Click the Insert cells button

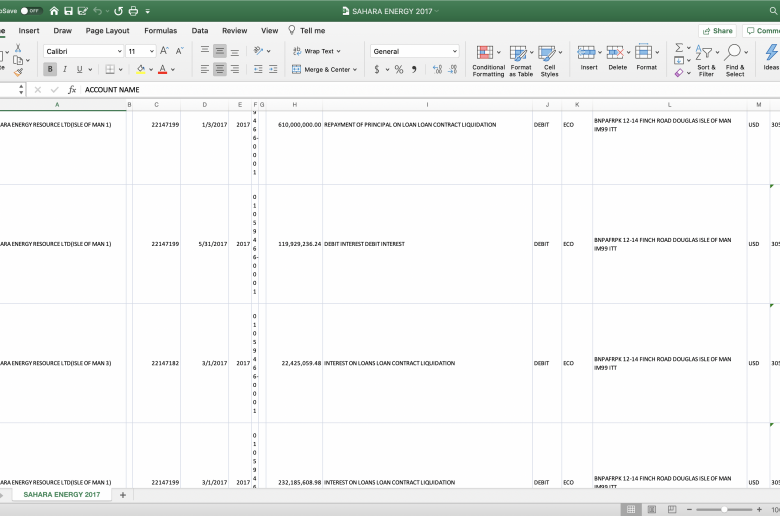[x=589, y=58]
